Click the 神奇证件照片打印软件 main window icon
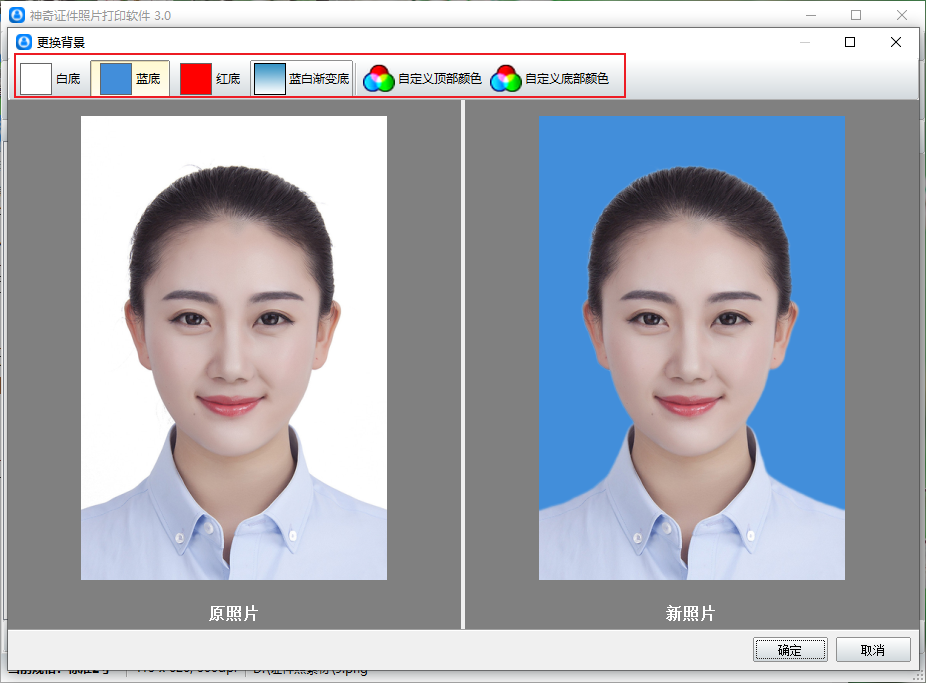The image size is (926, 683). coord(17,15)
